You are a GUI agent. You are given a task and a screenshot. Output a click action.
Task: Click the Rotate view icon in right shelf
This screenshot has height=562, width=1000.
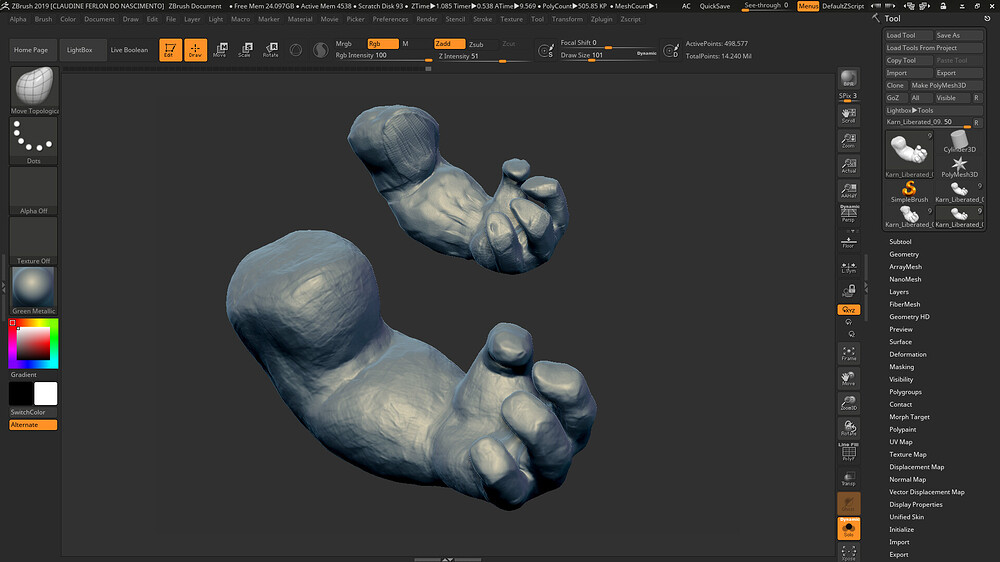(848, 428)
